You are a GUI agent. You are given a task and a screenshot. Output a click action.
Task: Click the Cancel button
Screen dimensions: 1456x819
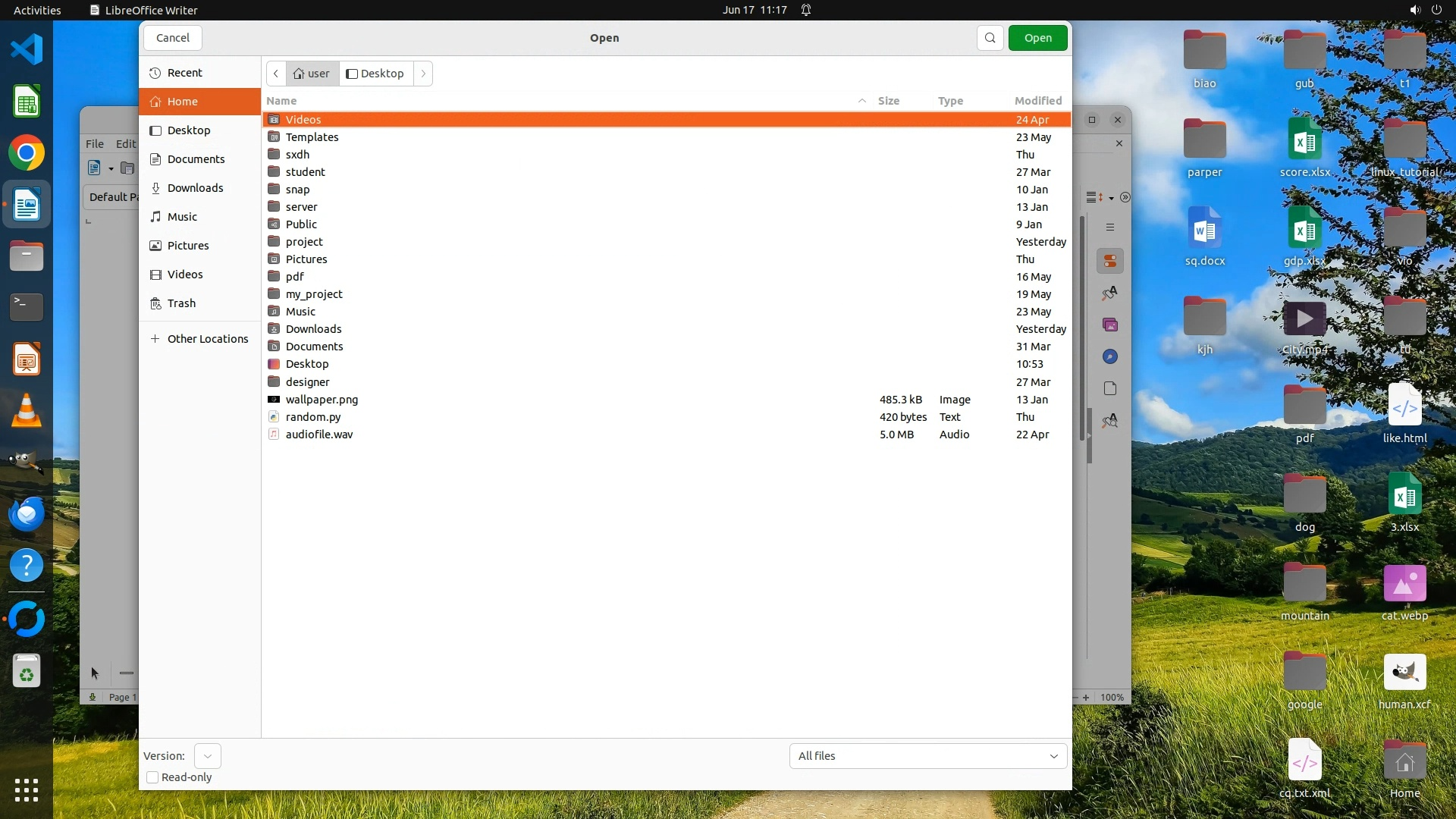pos(173,38)
